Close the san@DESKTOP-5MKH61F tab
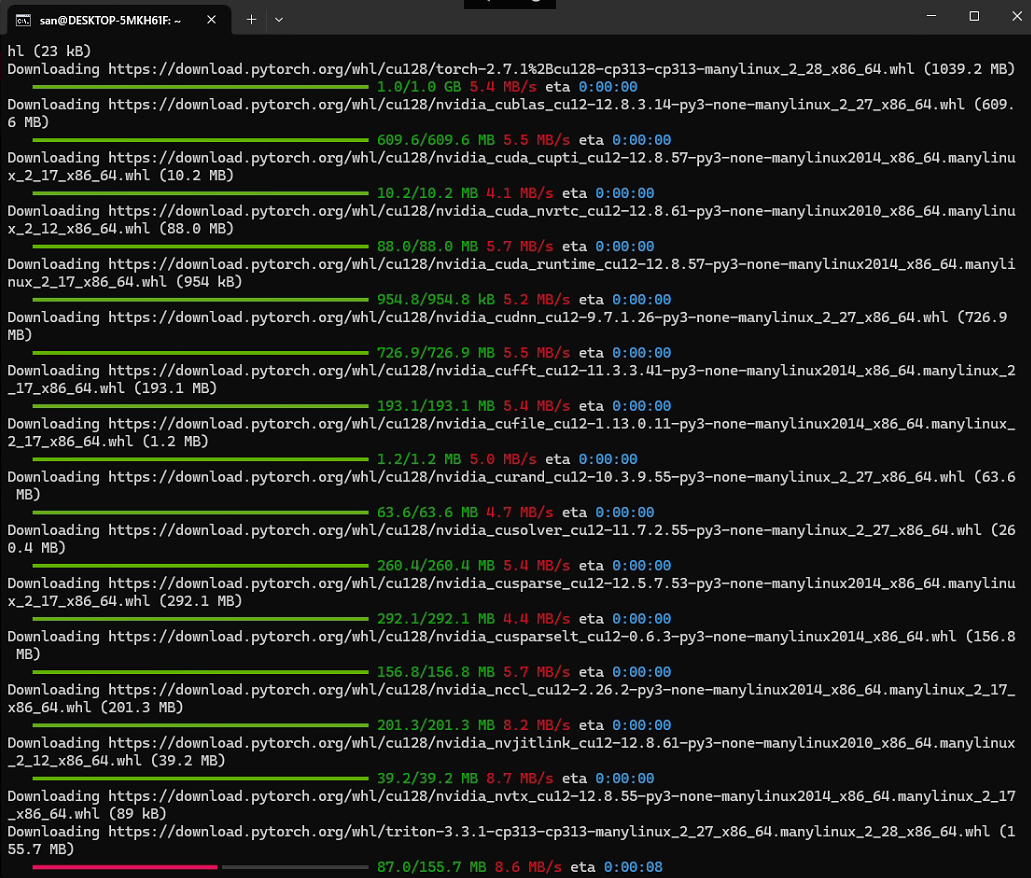Viewport: 1031px width, 878px height. tap(210, 18)
